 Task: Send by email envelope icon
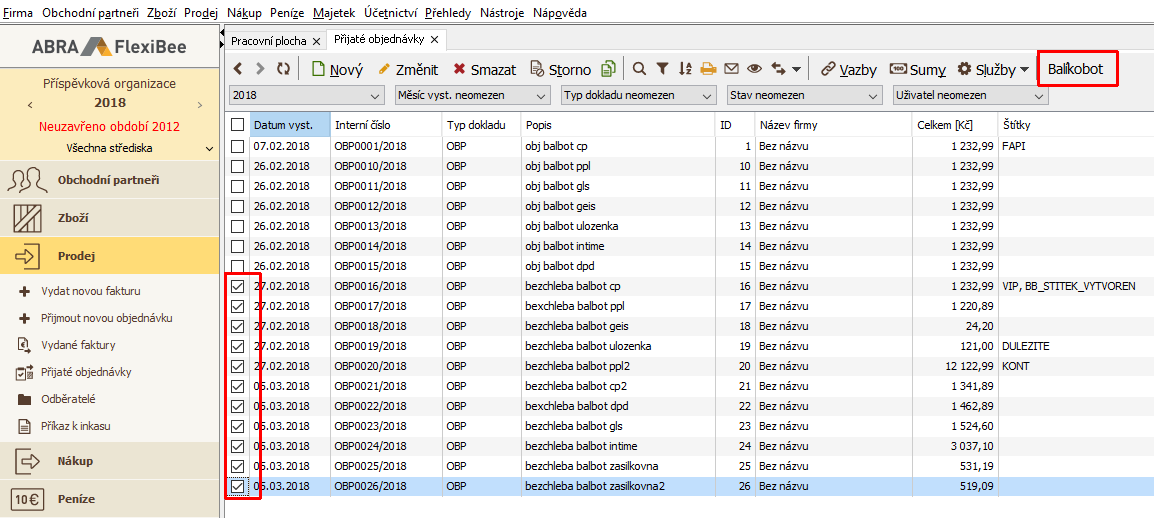click(x=731, y=69)
